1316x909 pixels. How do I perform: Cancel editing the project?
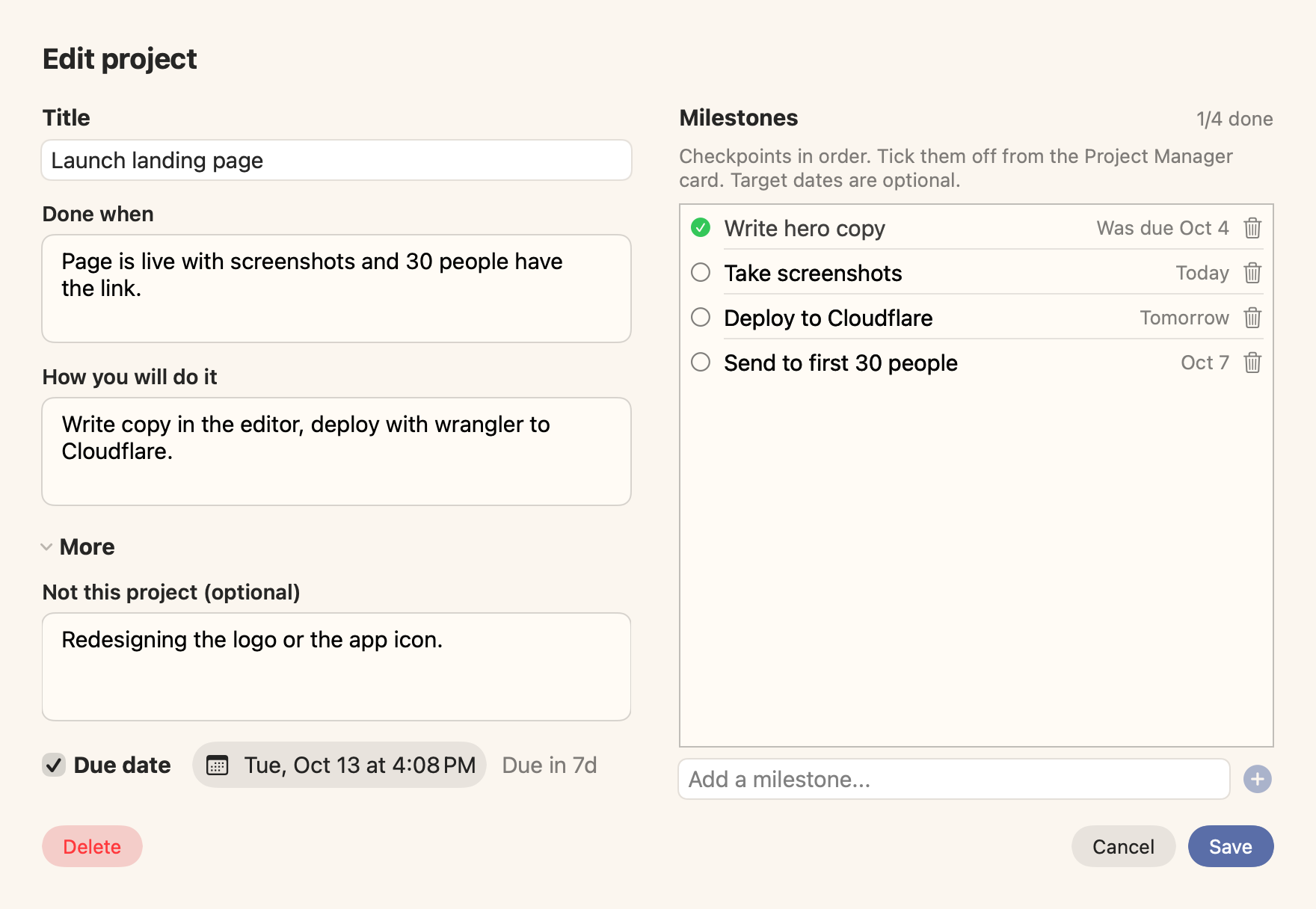(x=1123, y=846)
